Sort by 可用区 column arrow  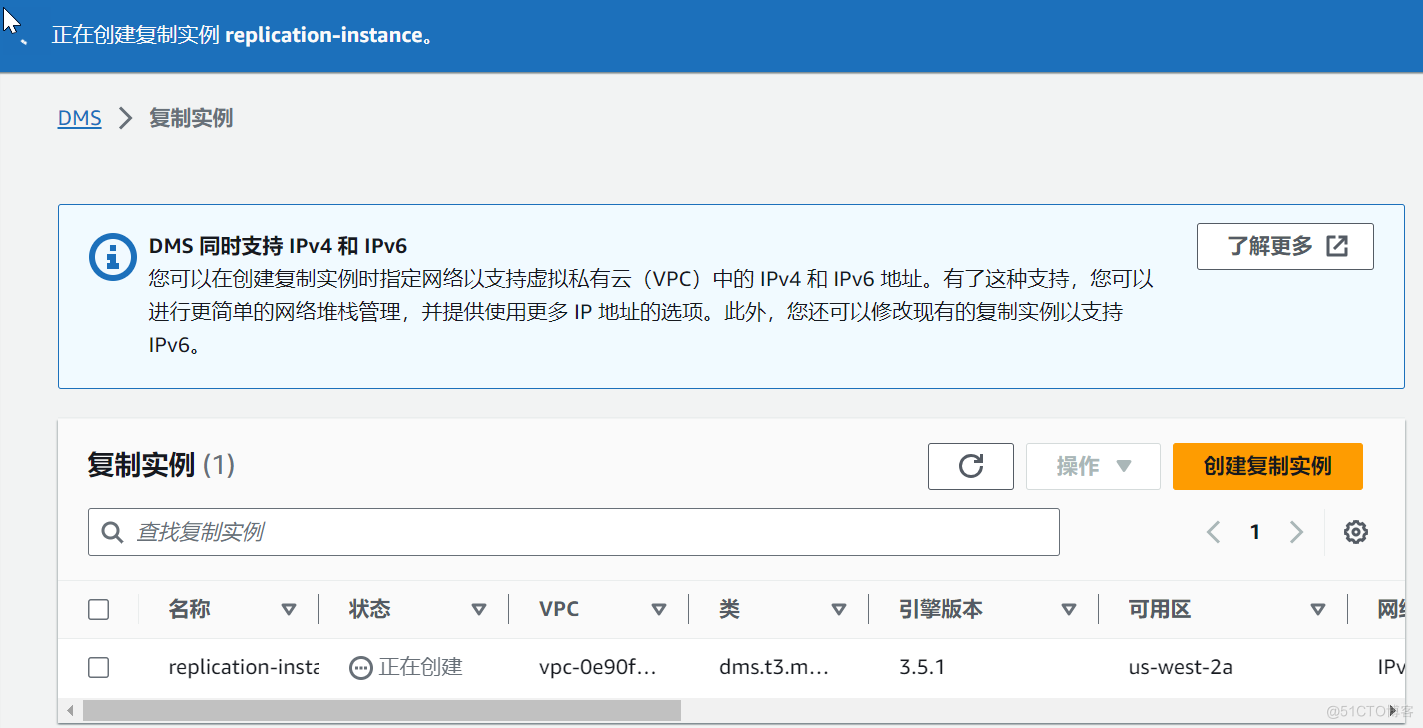pyautogui.click(x=1318, y=610)
